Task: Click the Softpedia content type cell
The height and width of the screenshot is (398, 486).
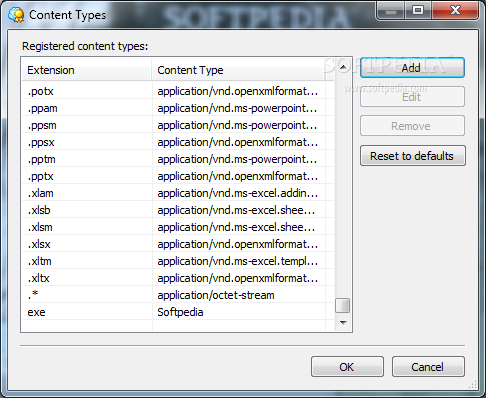Action: click(239, 312)
